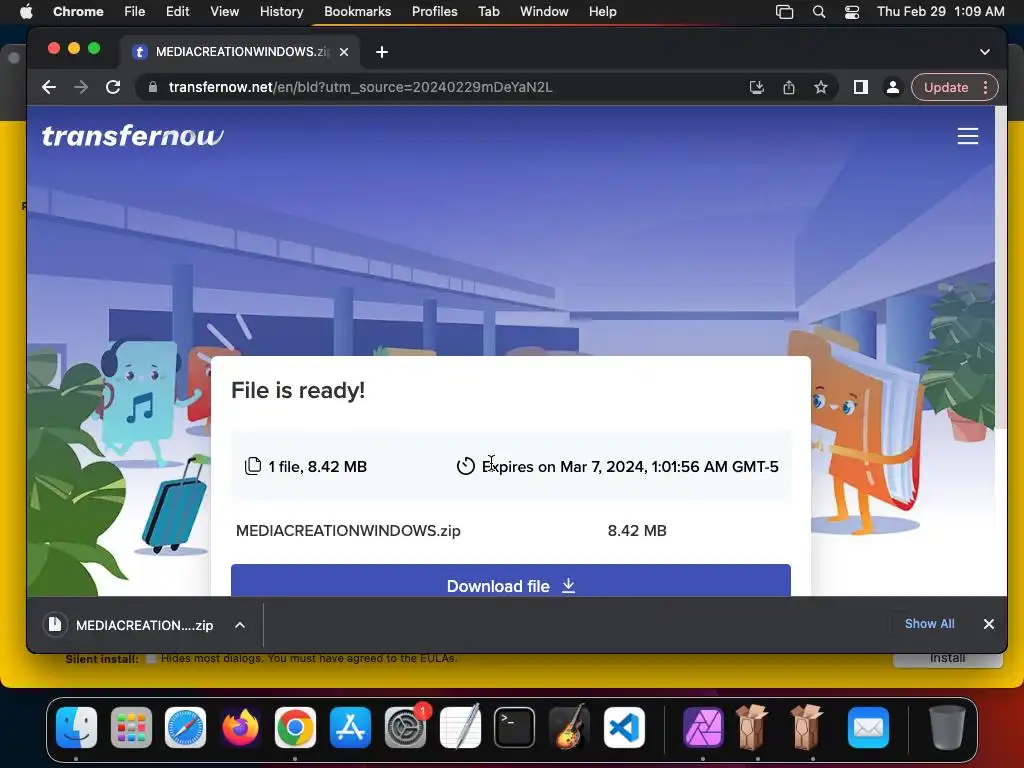Open the Tab menu
This screenshot has width=1024, height=768.
point(488,11)
